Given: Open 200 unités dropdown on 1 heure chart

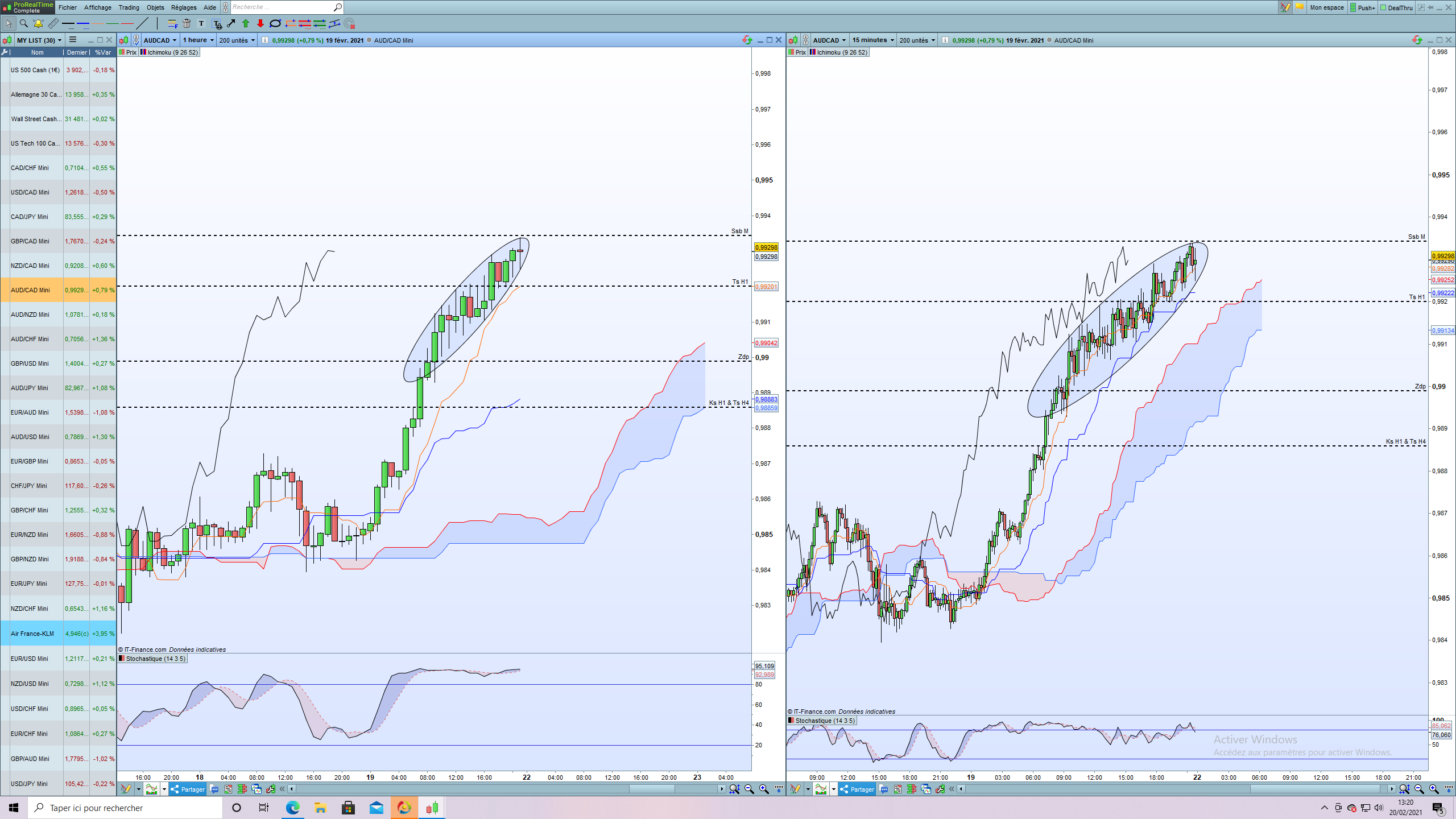Looking at the screenshot, I should pyautogui.click(x=237, y=40).
